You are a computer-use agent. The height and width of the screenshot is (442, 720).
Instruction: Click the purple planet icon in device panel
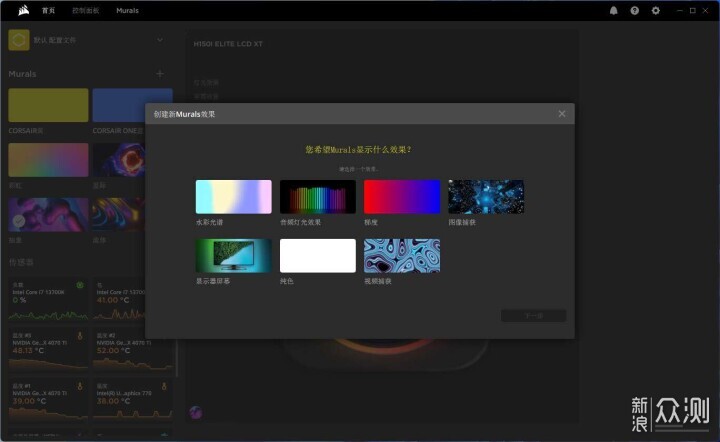[x=196, y=412]
